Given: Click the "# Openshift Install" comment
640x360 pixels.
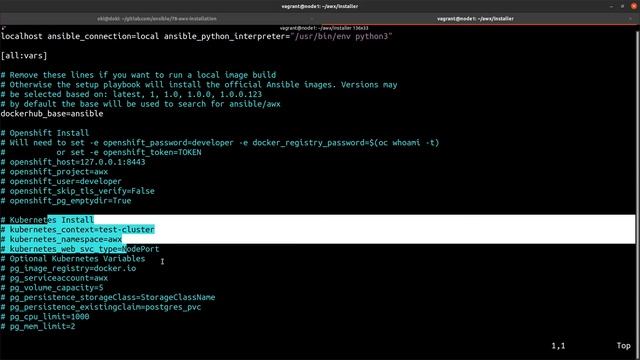Looking at the screenshot, I should tap(45, 133).
